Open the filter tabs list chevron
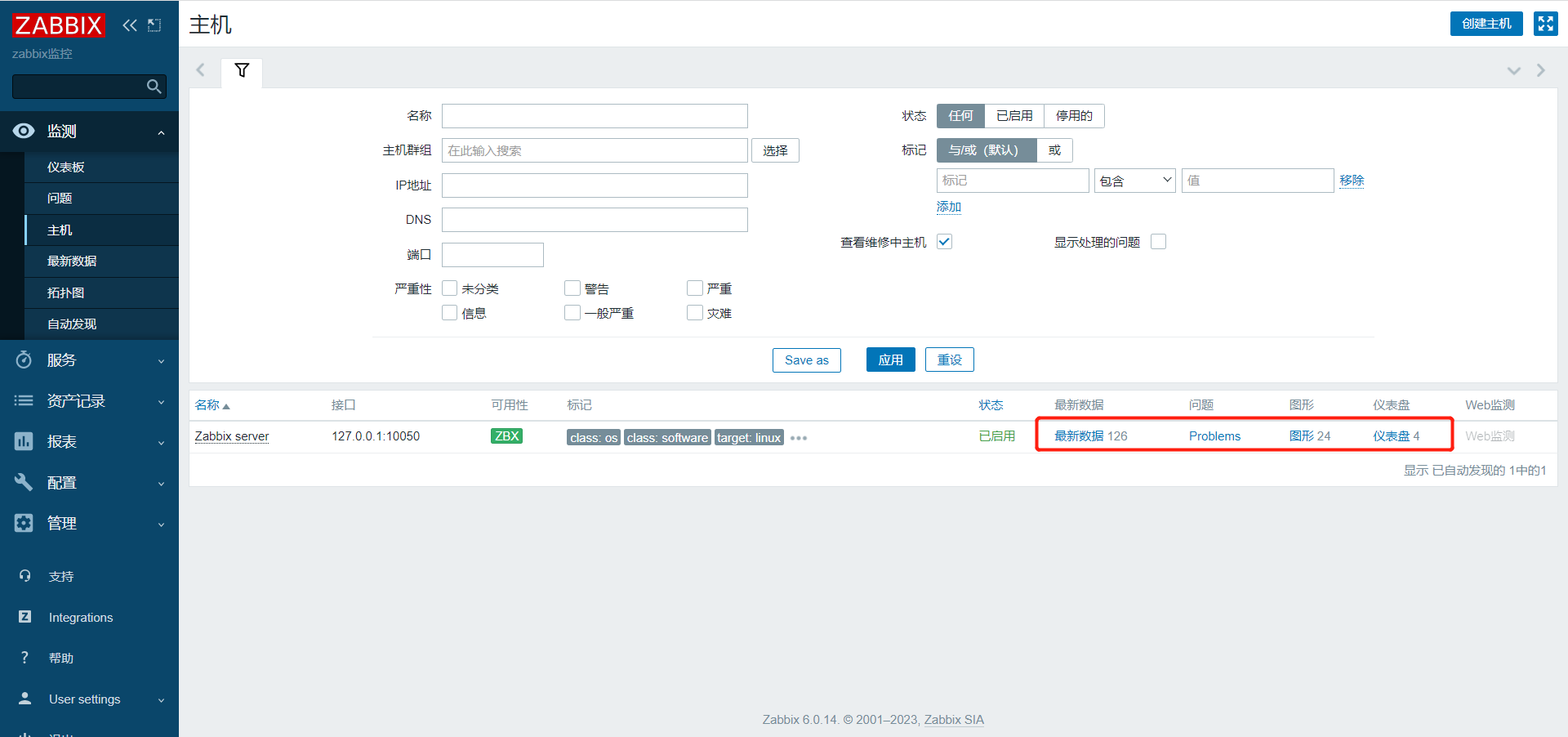The image size is (1568, 737). tap(1514, 71)
